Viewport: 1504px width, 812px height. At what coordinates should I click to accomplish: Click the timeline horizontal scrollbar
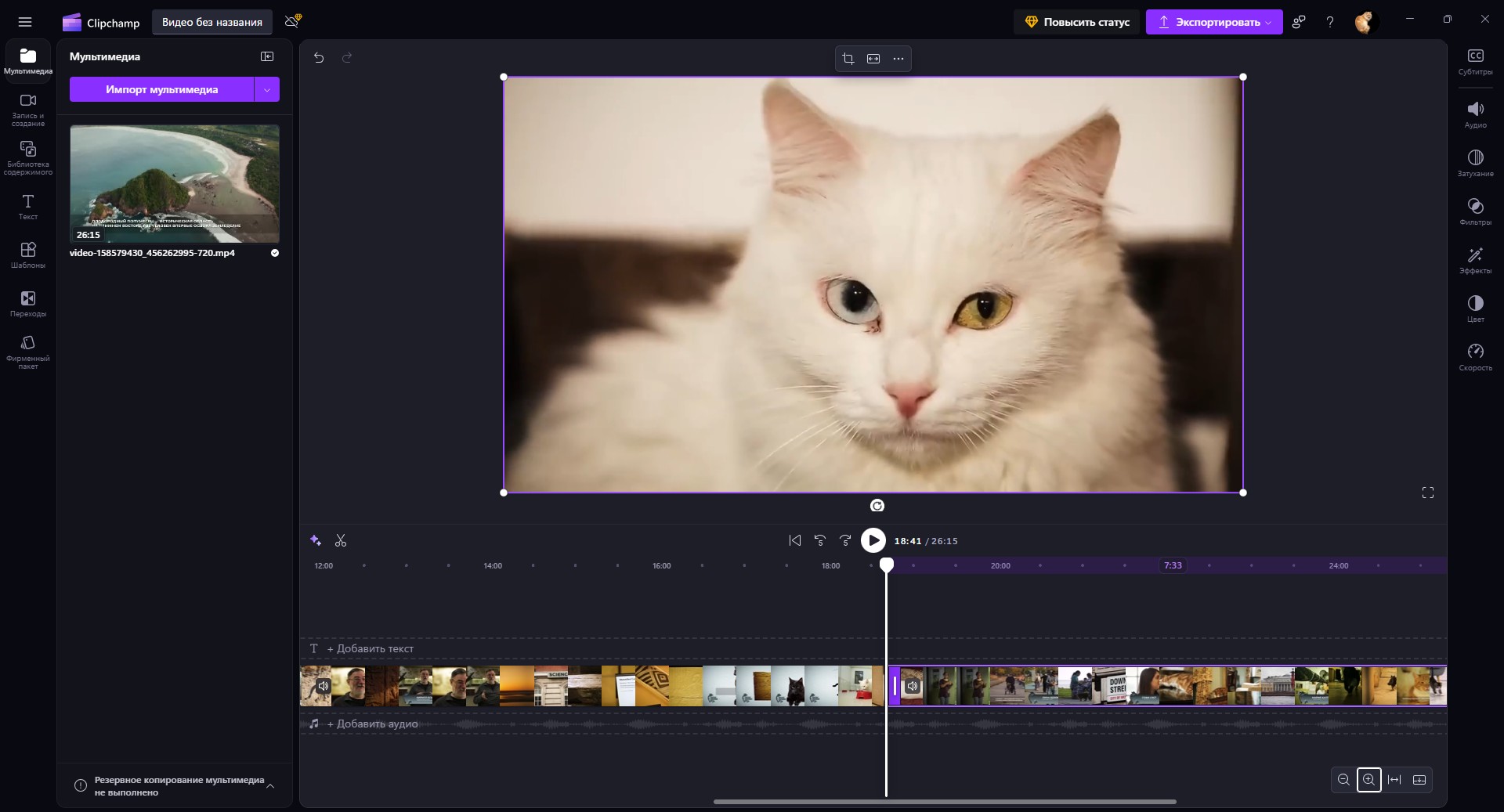[x=944, y=802]
